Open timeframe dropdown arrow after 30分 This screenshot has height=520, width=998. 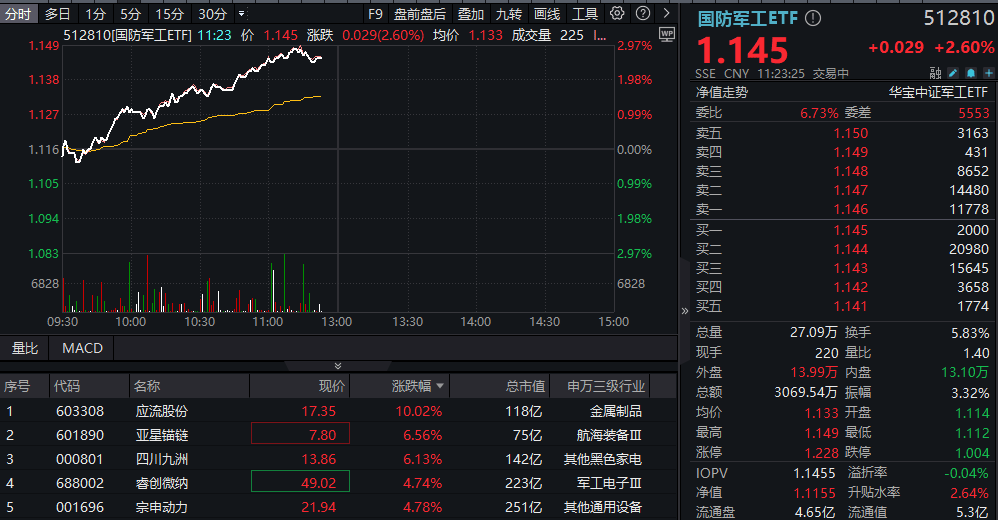click(x=241, y=13)
